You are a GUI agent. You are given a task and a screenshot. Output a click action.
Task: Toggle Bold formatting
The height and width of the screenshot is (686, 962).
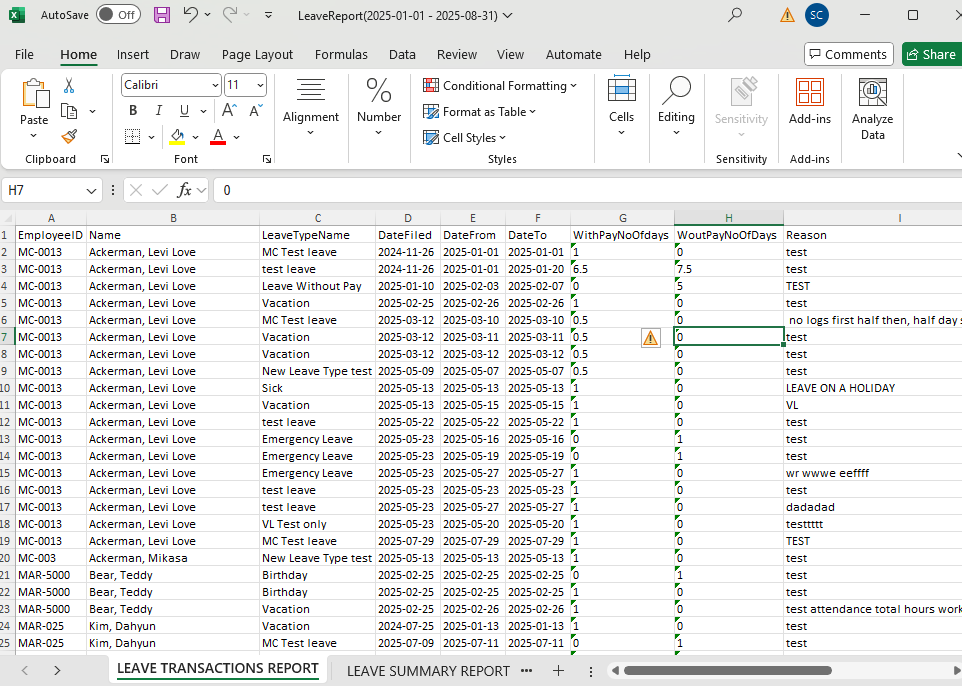pos(133,111)
